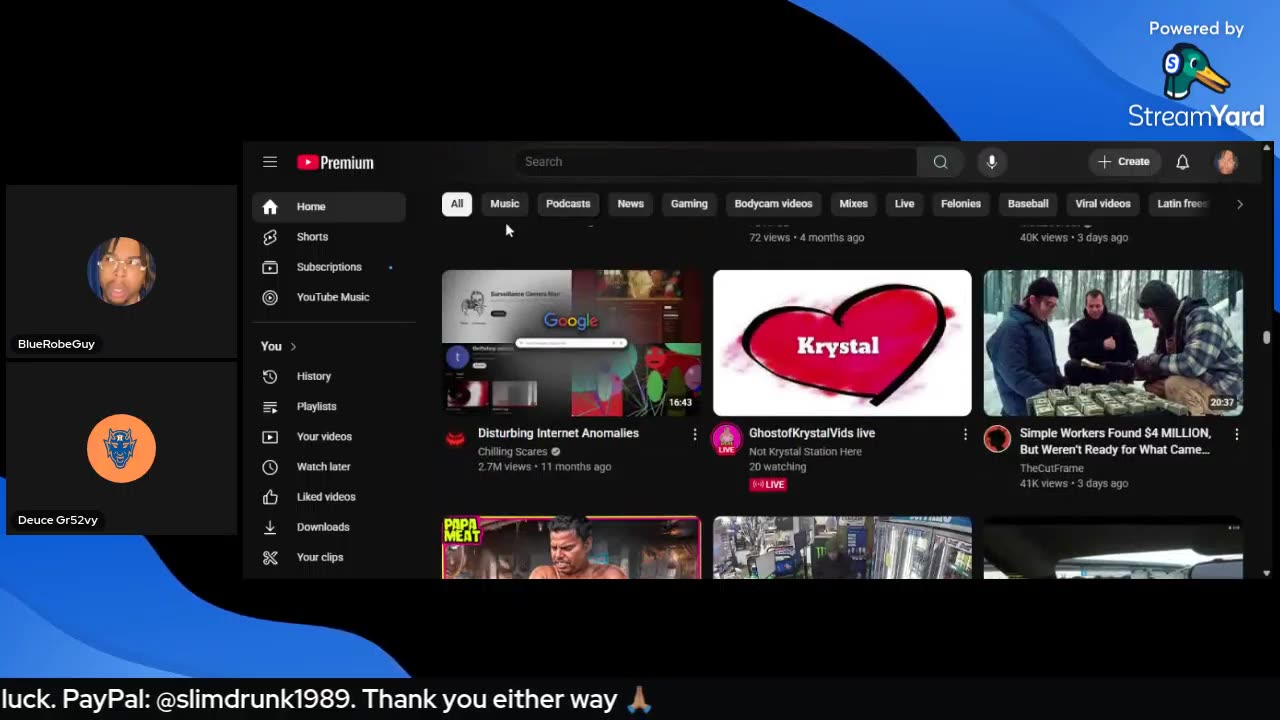Click the Create button
1280x720 pixels.
click(1124, 162)
